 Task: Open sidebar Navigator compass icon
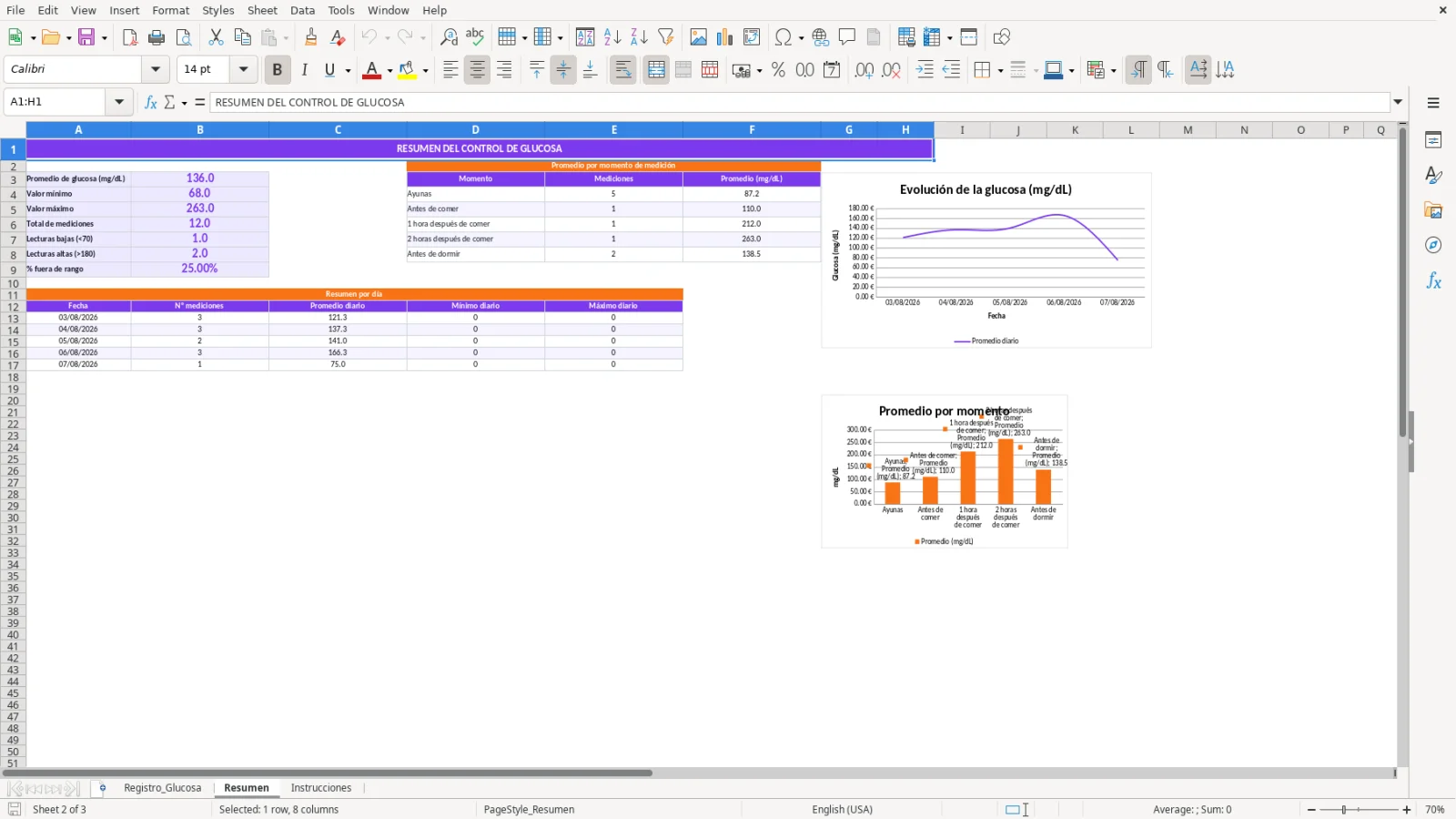pyautogui.click(x=1433, y=246)
